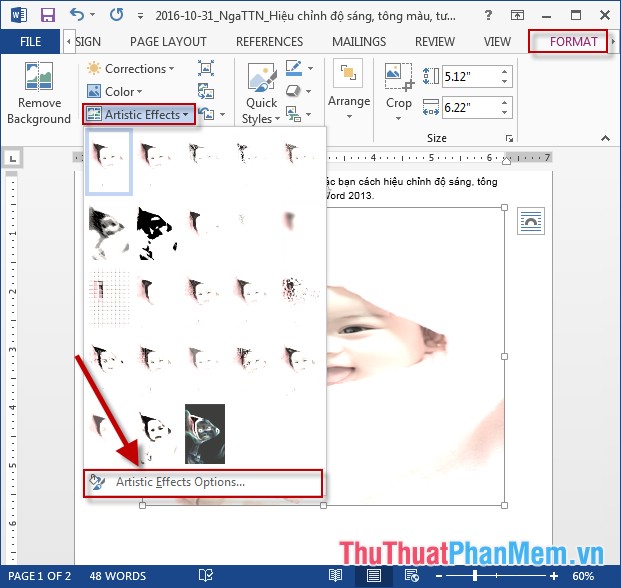621x588 pixels.
Task: Open the Corrections dropdown
Action: pos(131,69)
